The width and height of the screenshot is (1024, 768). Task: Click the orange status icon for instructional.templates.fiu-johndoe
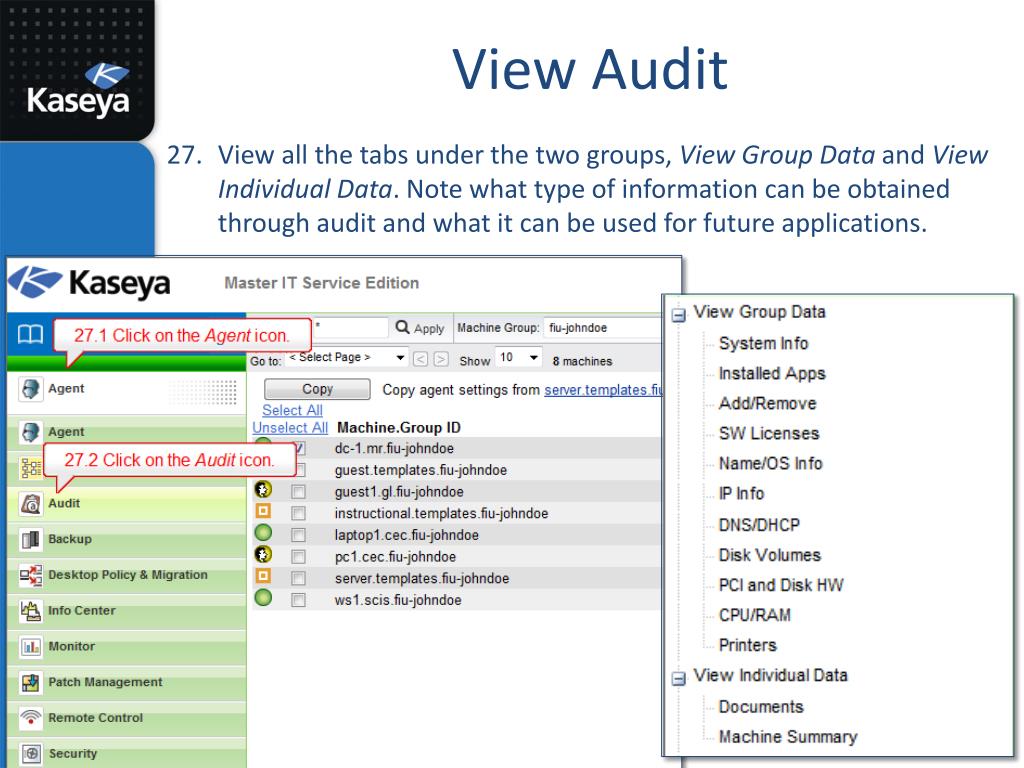[x=263, y=511]
